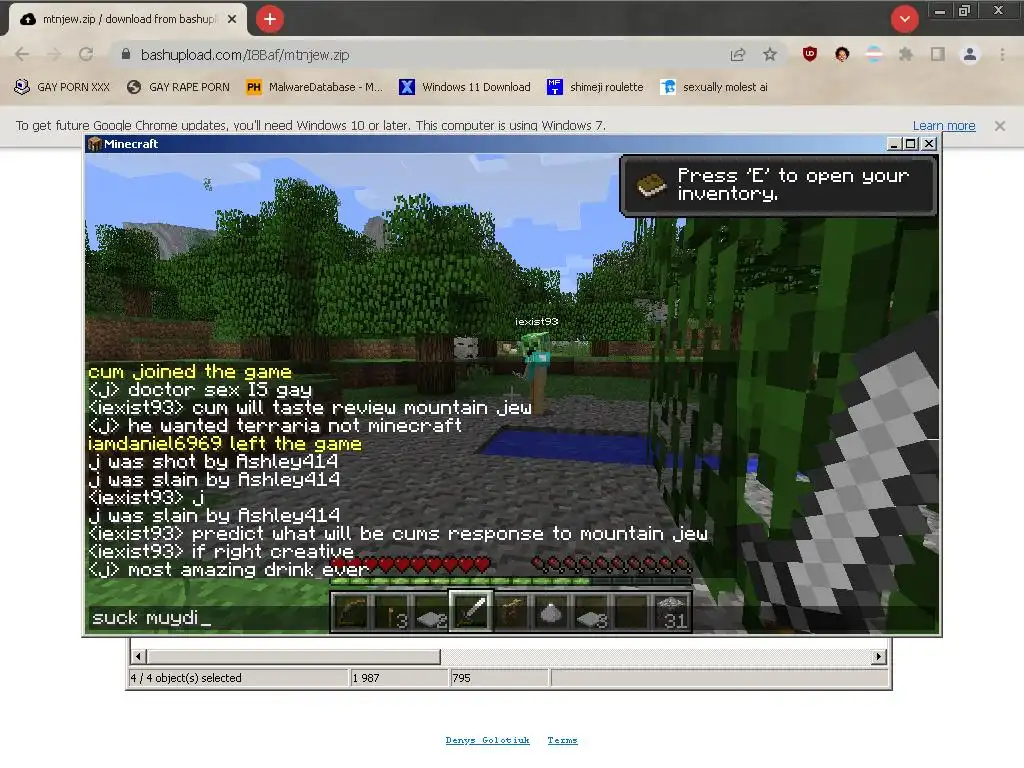Switch to the mtnjew.zip download tab
The width and height of the screenshot is (1024, 768).
pos(128,20)
